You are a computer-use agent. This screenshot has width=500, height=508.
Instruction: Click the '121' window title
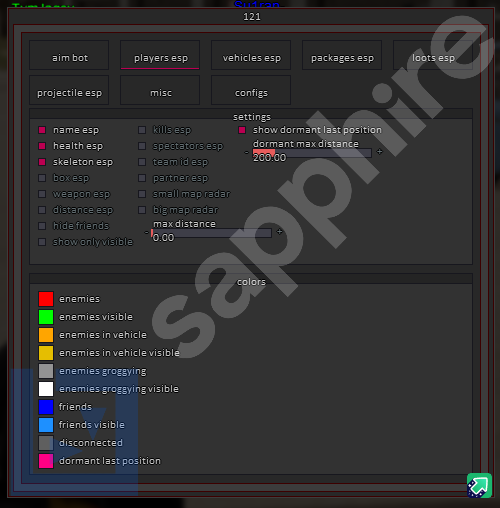pos(252,16)
